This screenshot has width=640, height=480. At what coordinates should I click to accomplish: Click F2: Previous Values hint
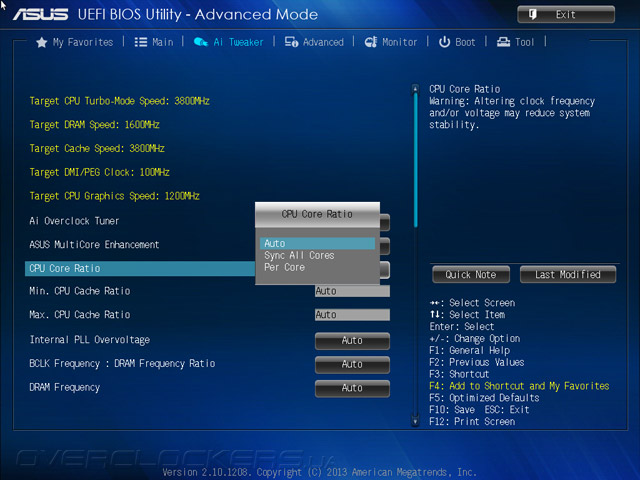pyautogui.click(x=477, y=362)
